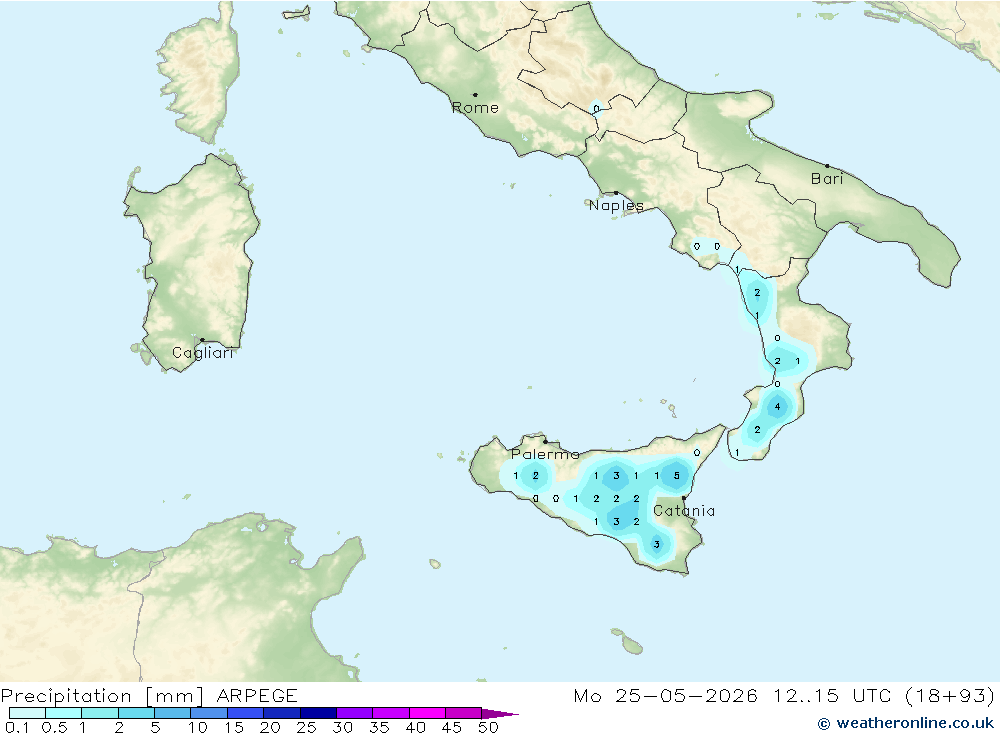Screen dimensions: 1000x733
Task: Click the lone 0 value east of Rome
Action: 596,108
